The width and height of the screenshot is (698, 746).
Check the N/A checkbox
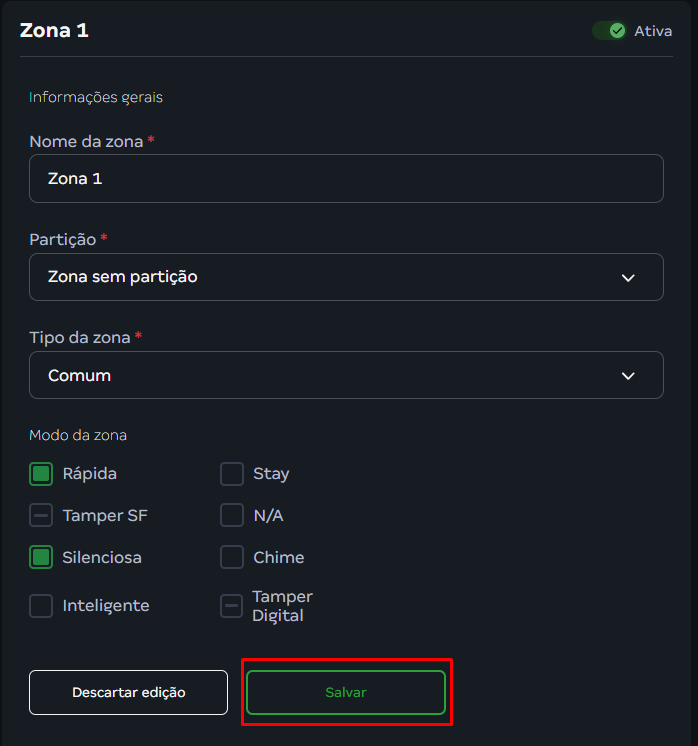(232, 516)
